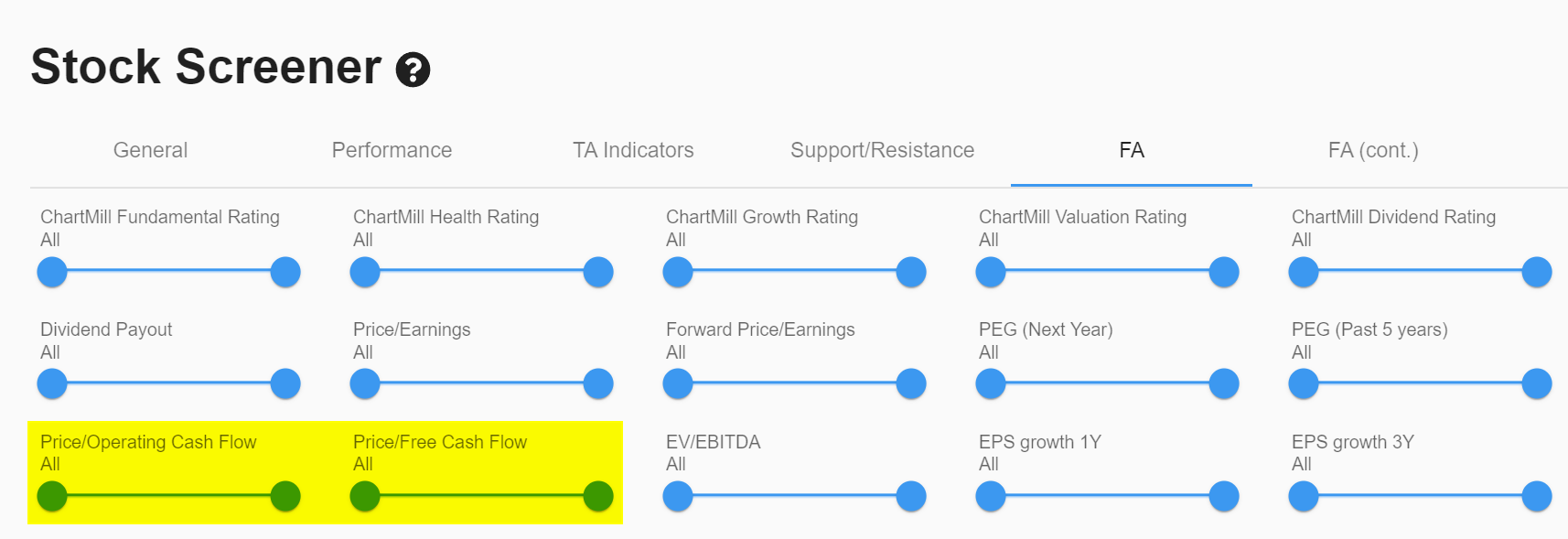Click right green handle of Price/Free Cash Flow
This screenshot has height=539, width=1568.
click(x=598, y=496)
